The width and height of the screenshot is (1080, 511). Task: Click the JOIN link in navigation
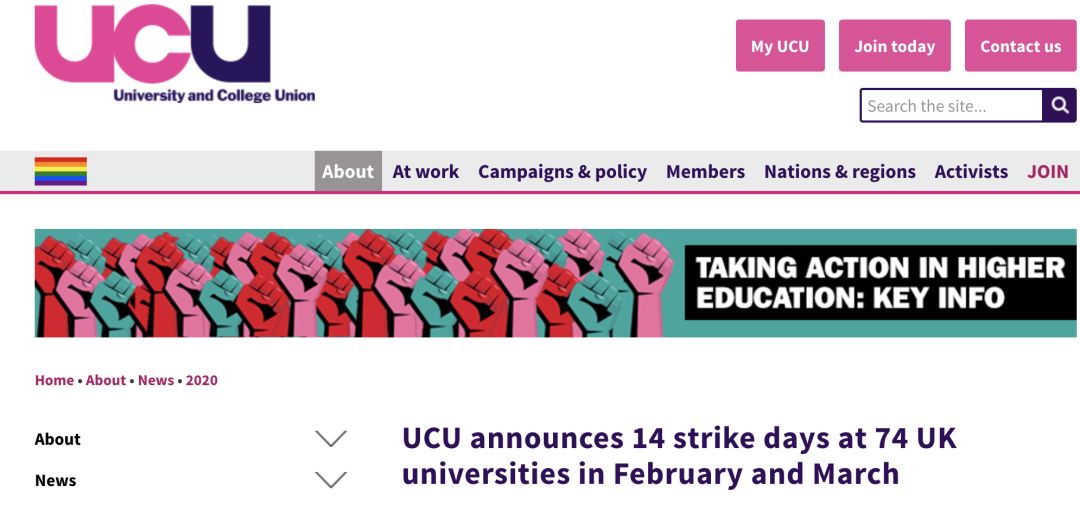[1048, 171]
